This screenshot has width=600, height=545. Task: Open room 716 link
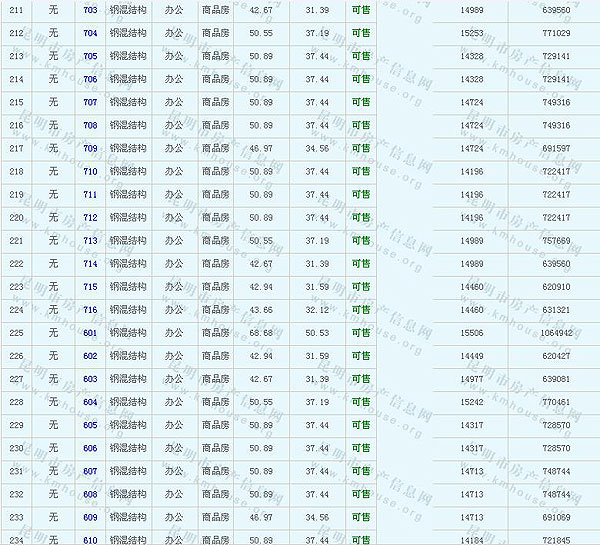[90, 309]
